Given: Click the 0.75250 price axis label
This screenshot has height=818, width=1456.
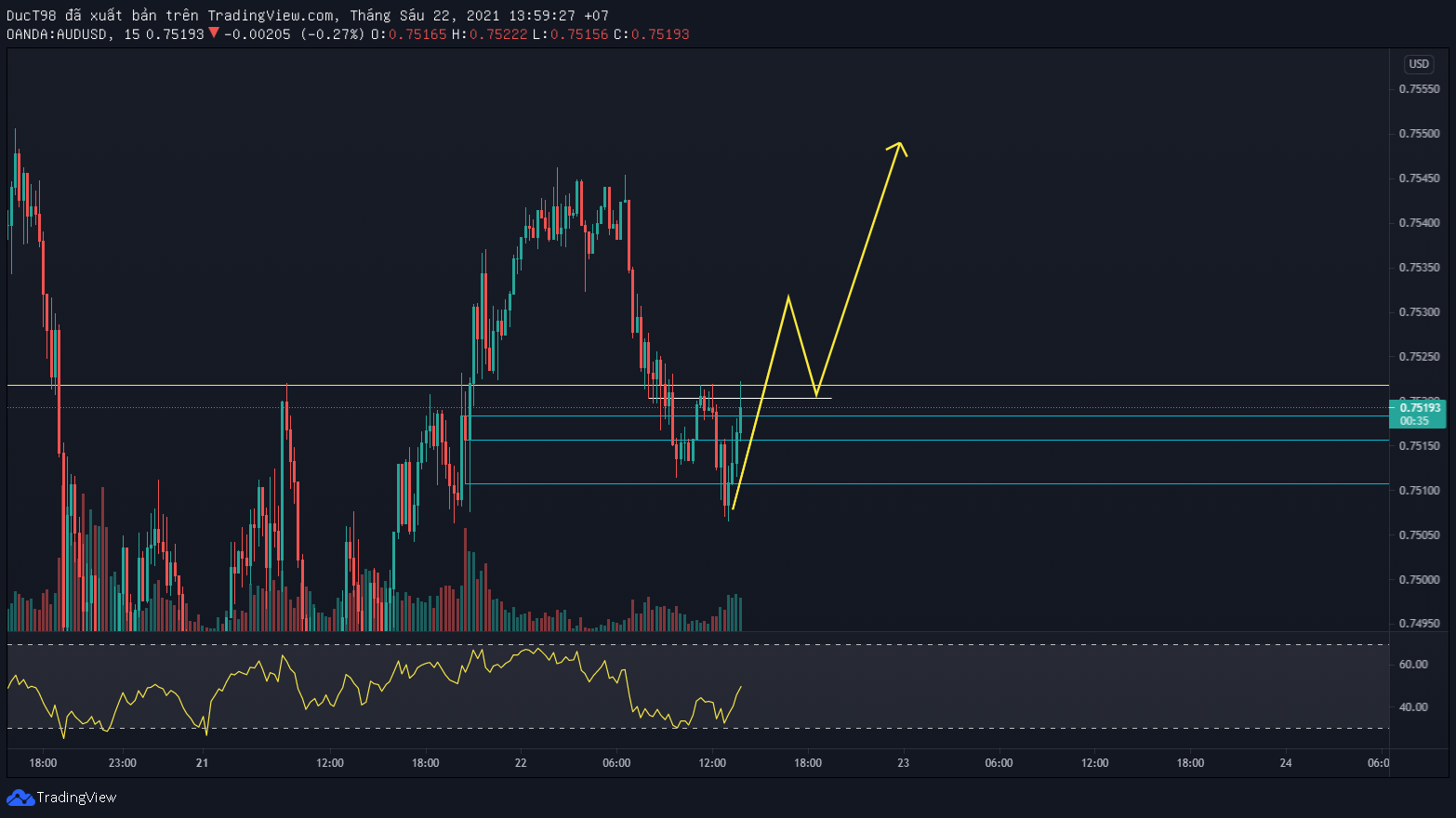Looking at the screenshot, I should [1420, 357].
